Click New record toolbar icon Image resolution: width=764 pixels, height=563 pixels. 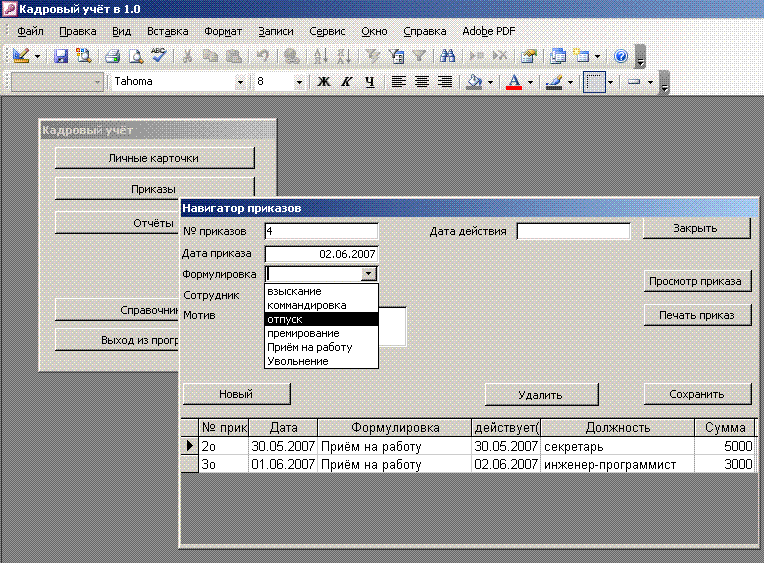click(x=477, y=56)
